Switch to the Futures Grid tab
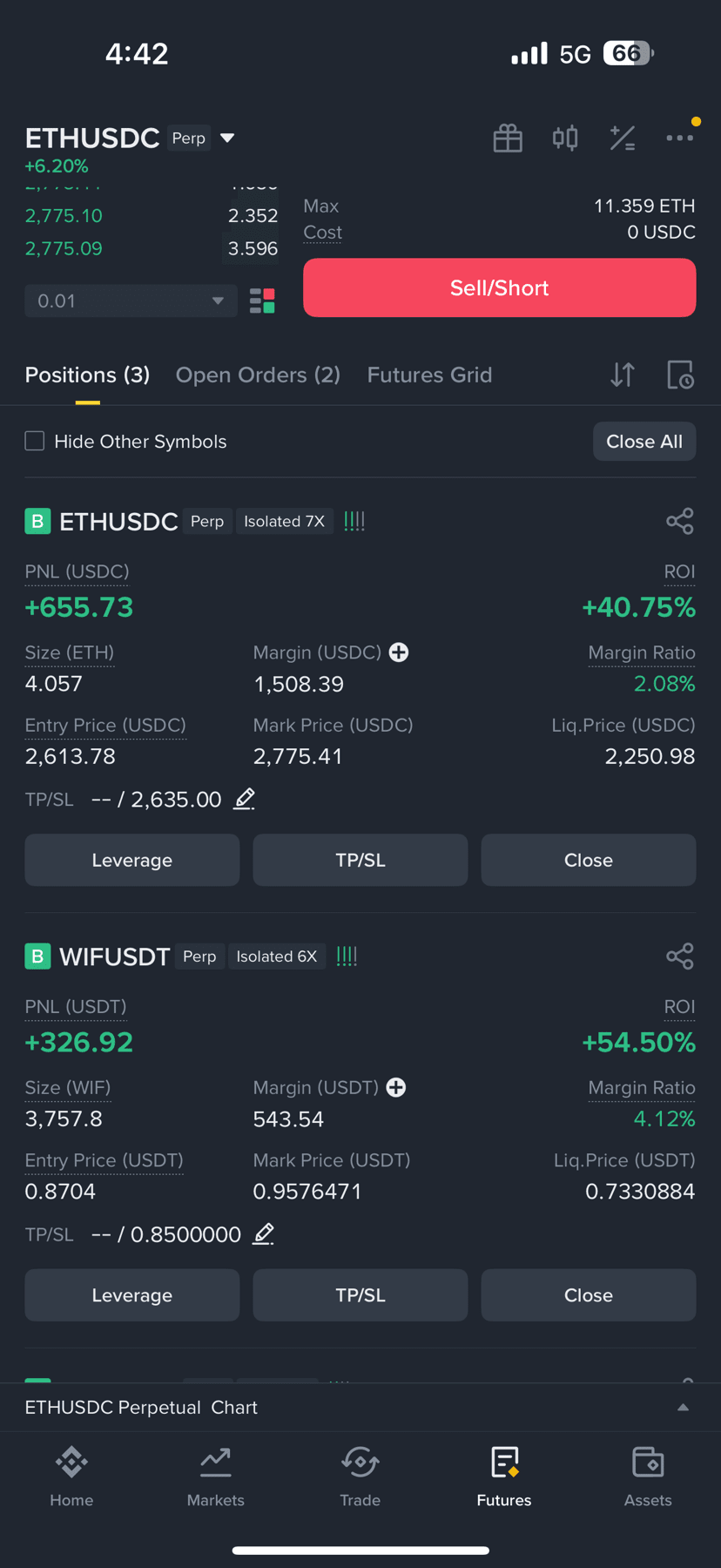Image resolution: width=721 pixels, height=1568 pixels. tap(429, 375)
